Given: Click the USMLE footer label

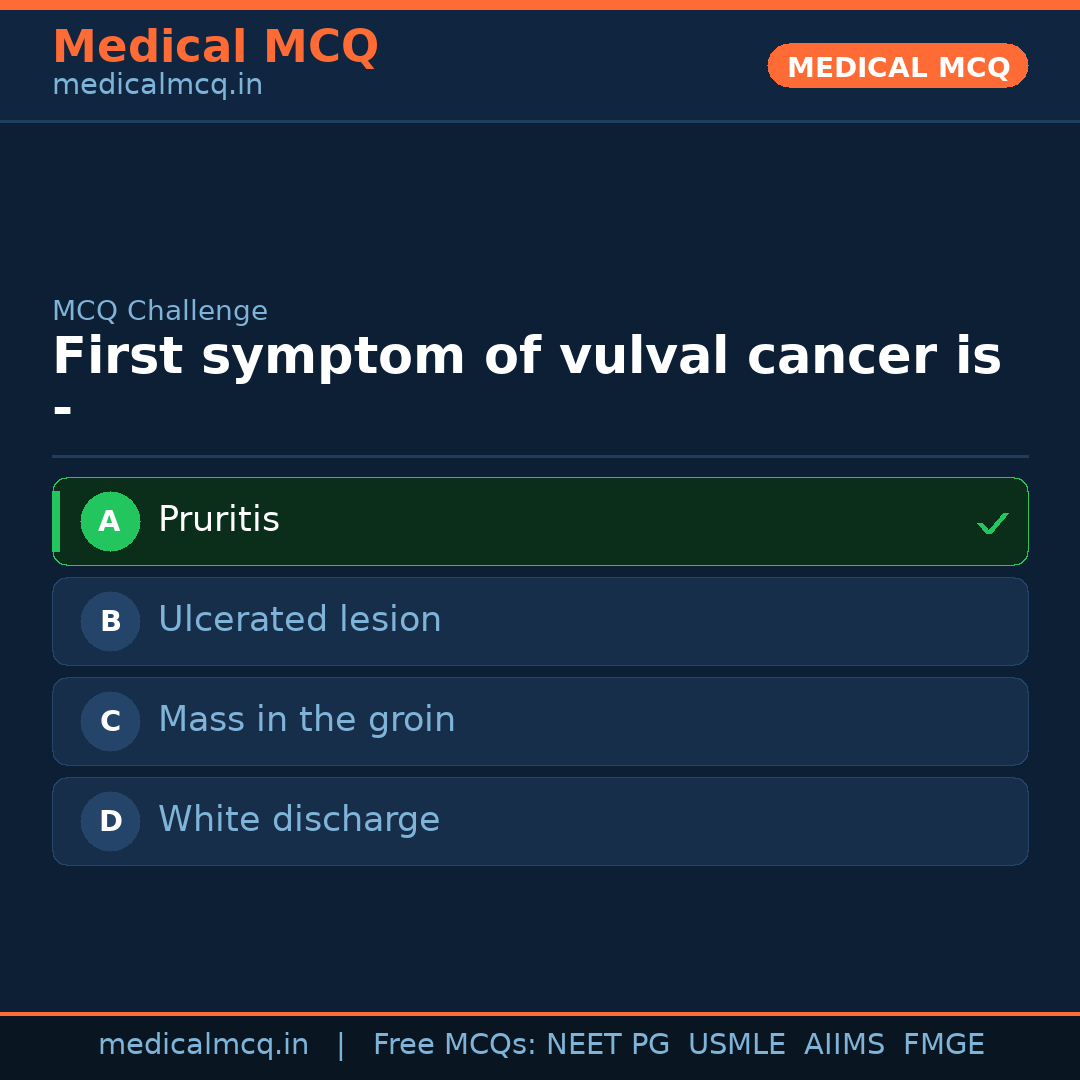Looking at the screenshot, I should tap(737, 1044).
